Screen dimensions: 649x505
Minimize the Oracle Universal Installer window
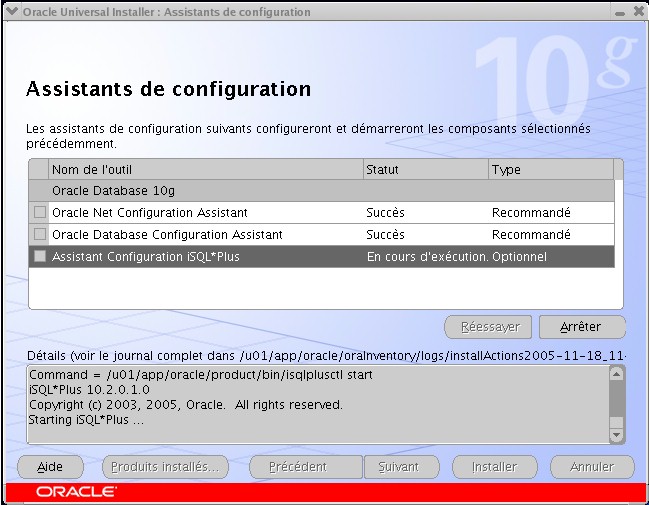click(x=620, y=12)
